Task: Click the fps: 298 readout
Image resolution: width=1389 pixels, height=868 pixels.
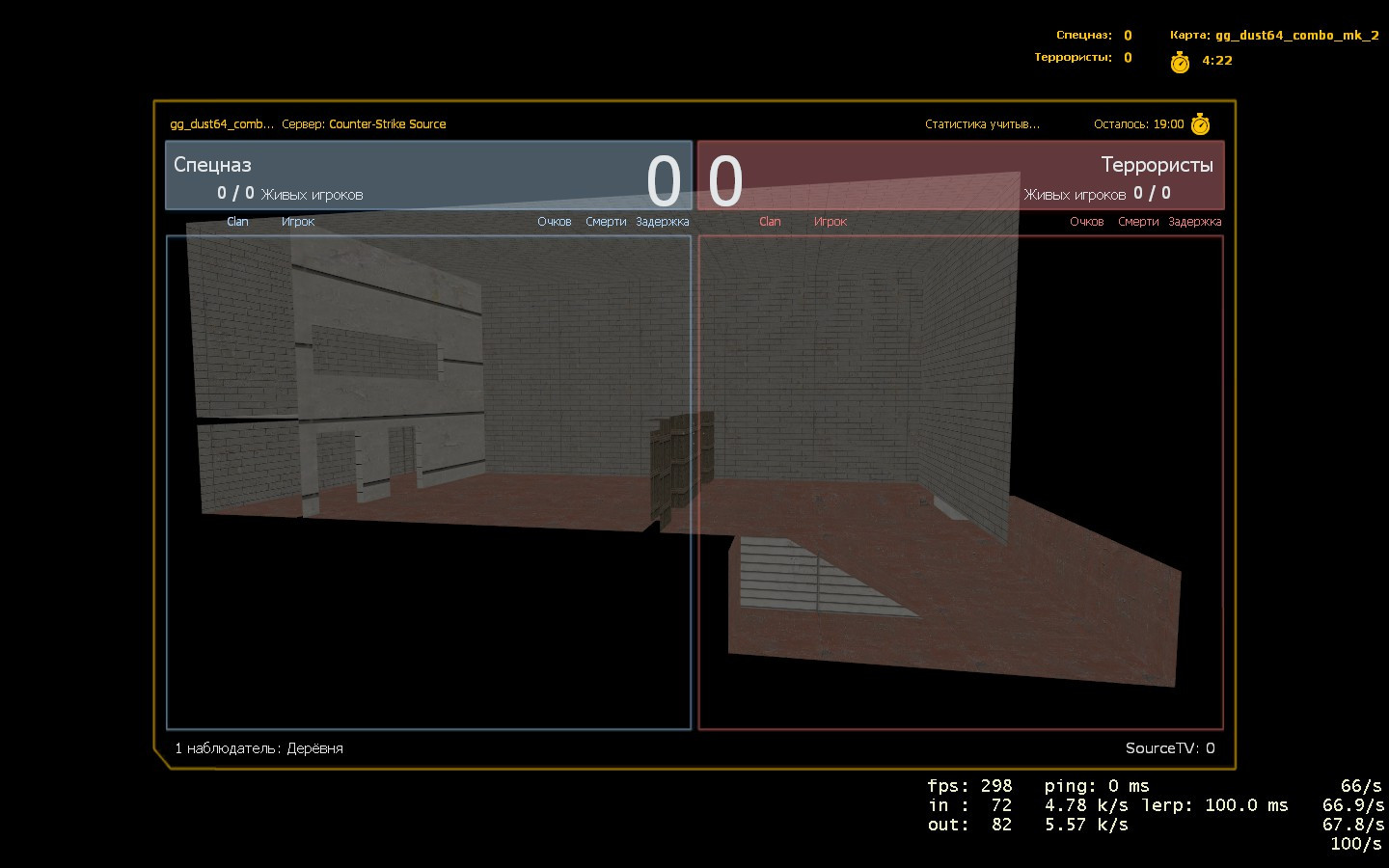Action: [x=970, y=786]
